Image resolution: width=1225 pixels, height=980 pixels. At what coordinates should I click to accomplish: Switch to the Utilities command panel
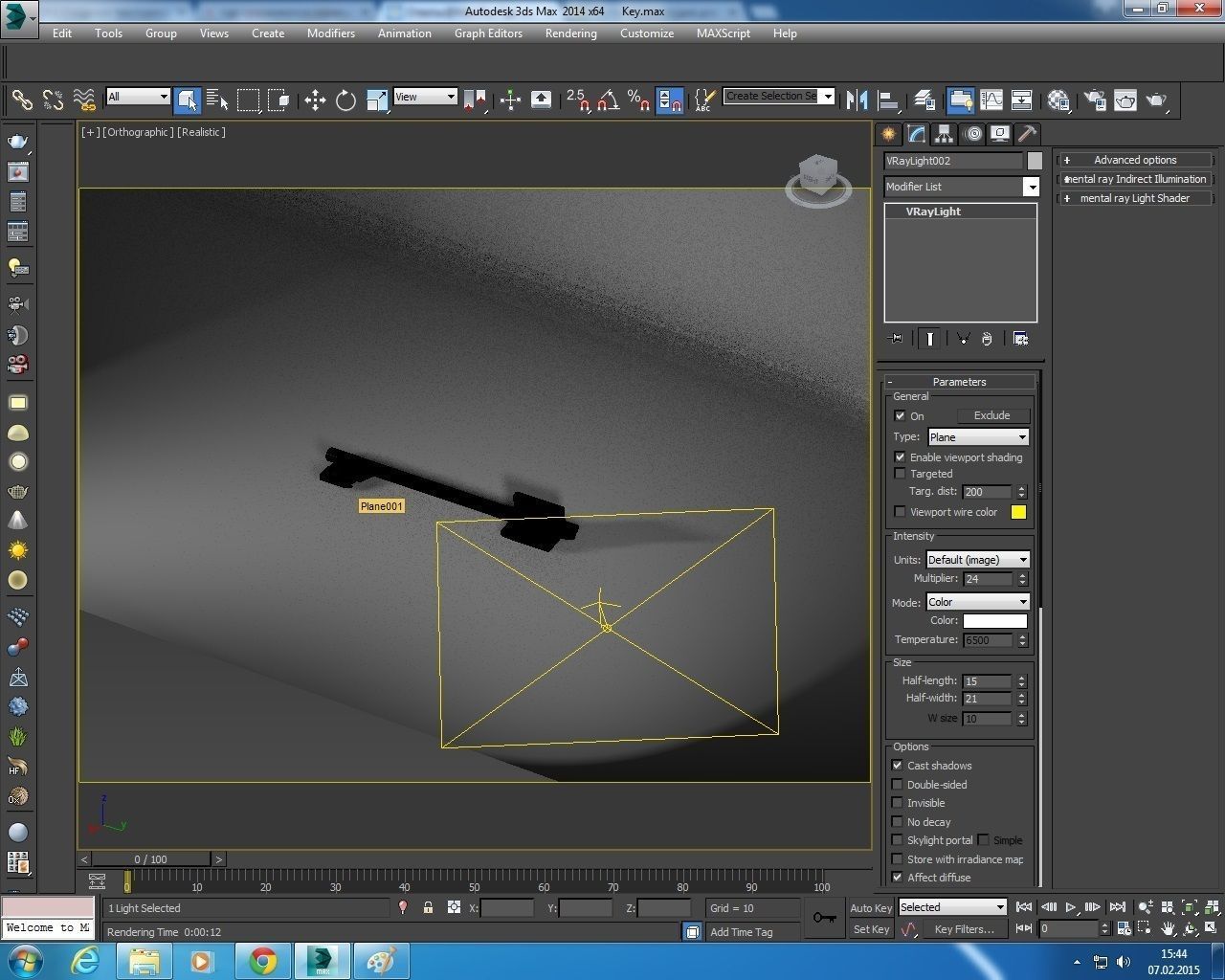pos(1028,134)
